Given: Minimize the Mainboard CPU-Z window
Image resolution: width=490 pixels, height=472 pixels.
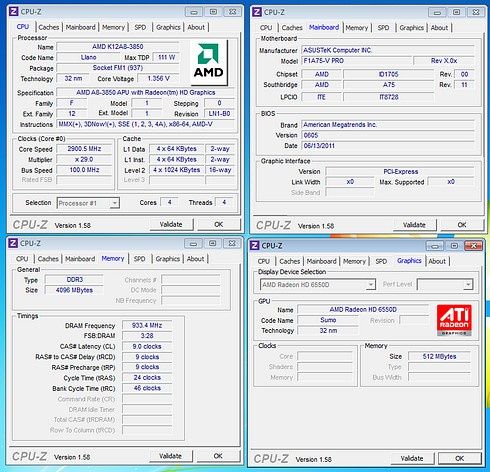Looking at the screenshot, I should click(x=437, y=13).
